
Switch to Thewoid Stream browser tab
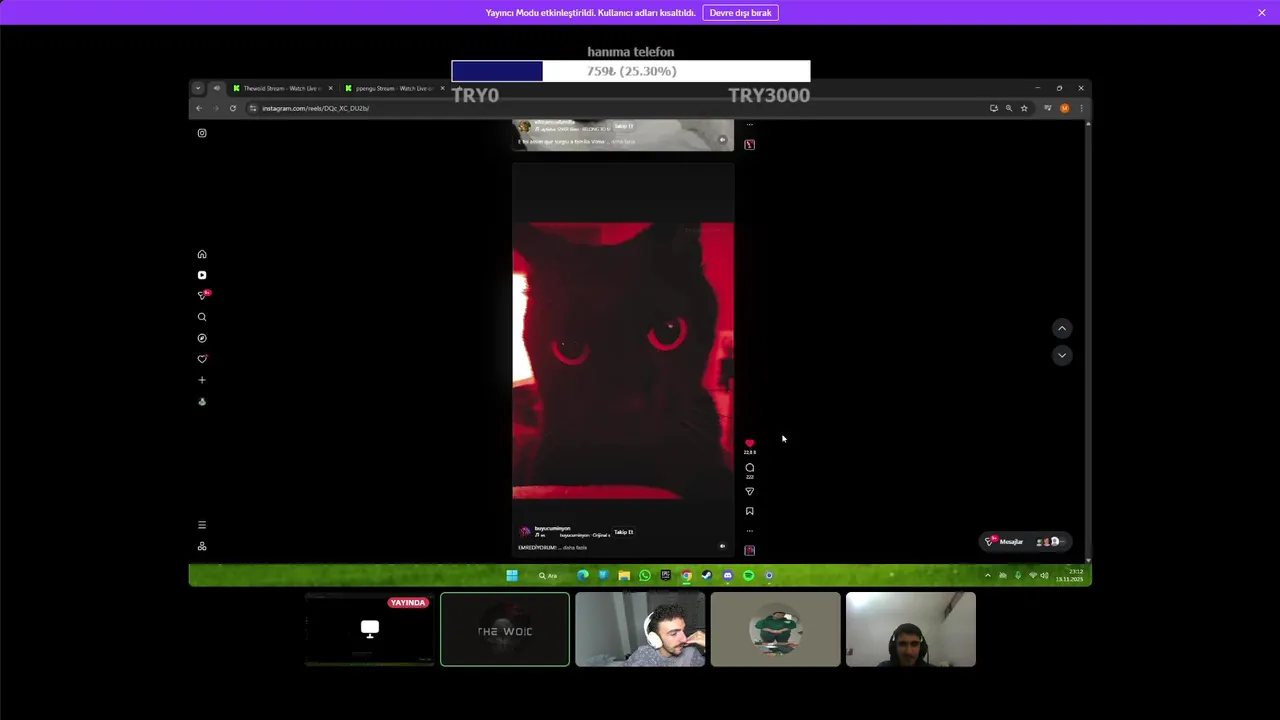coord(282,88)
